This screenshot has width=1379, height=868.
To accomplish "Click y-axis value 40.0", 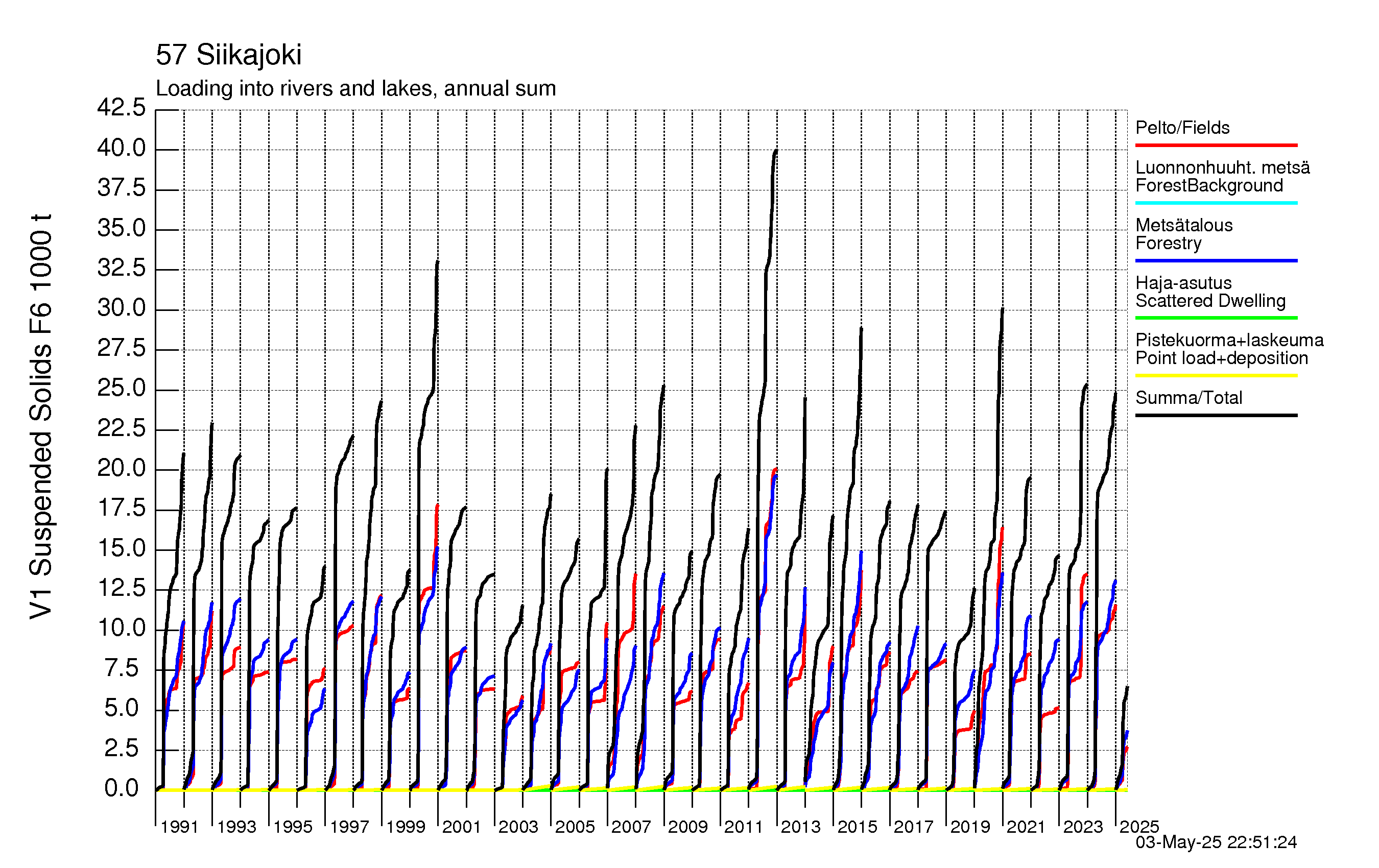I will click(x=122, y=148).
